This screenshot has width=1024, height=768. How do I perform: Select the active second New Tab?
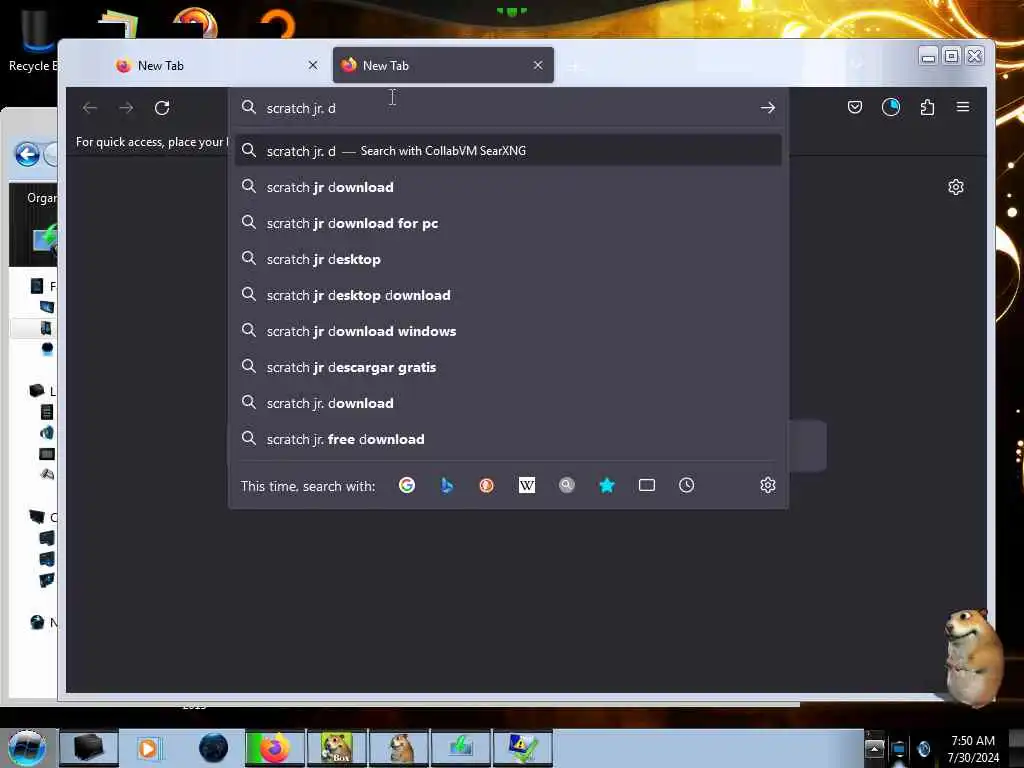point(443,65)
